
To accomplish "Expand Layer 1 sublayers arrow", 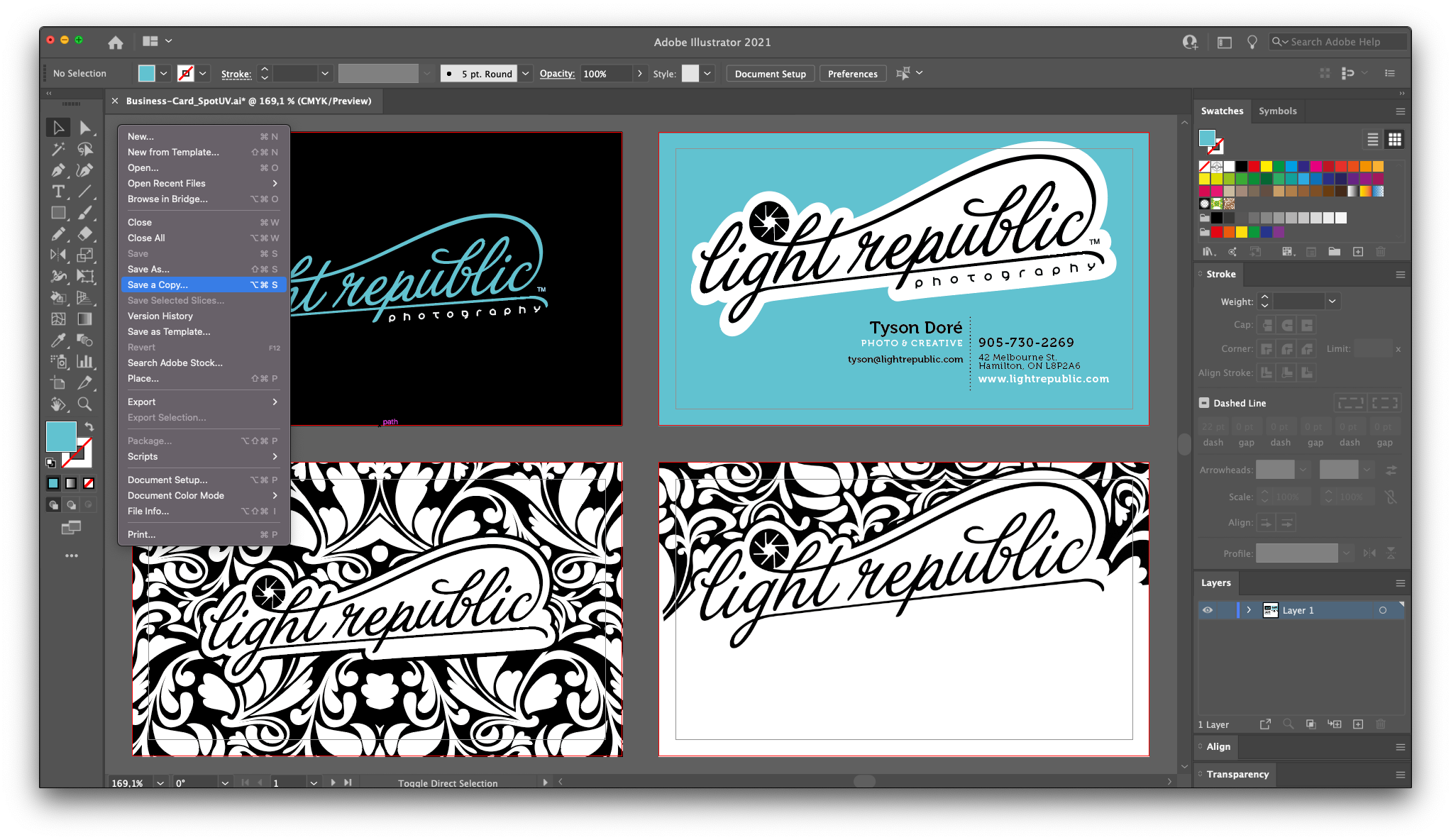I will pos(1249,610).
